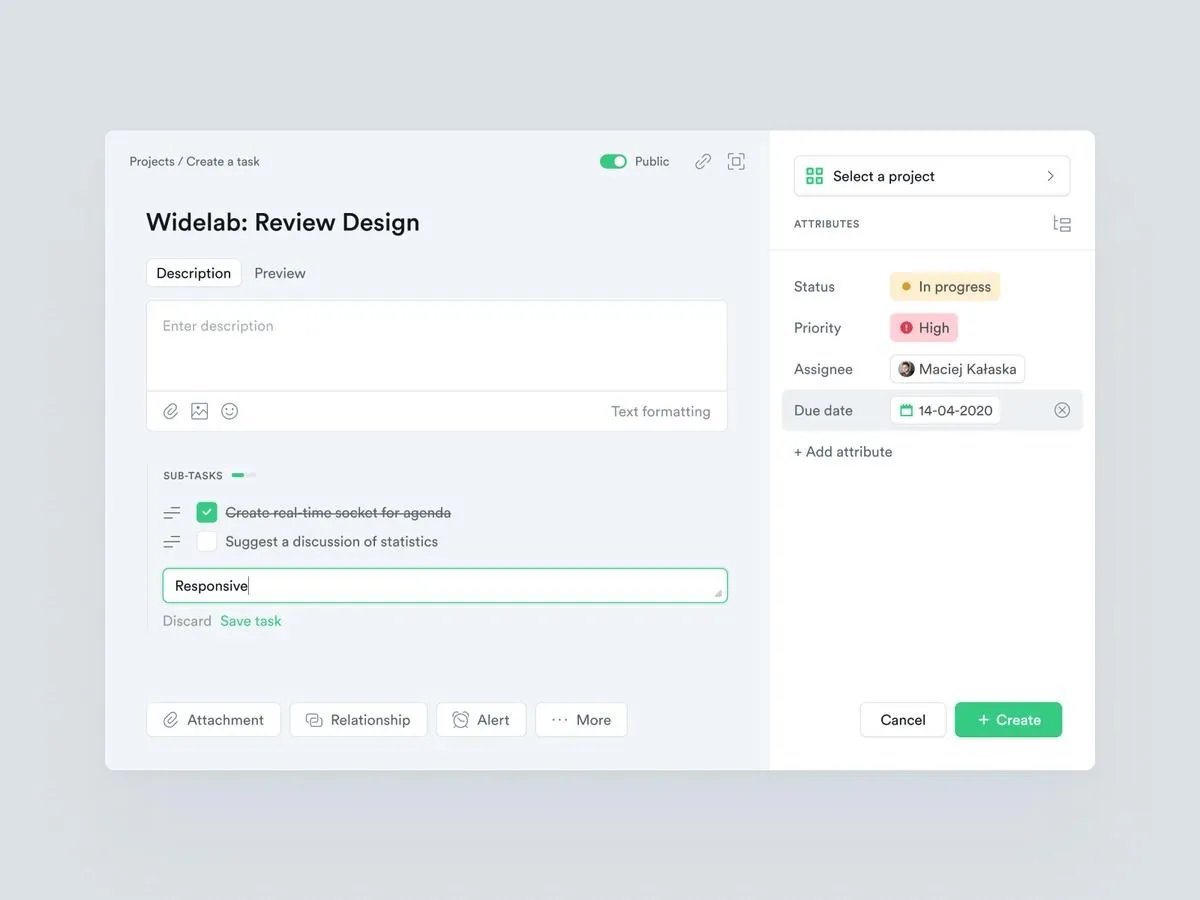Open the In progress status dropdown

pyautogui.click(x=944, y=287)
